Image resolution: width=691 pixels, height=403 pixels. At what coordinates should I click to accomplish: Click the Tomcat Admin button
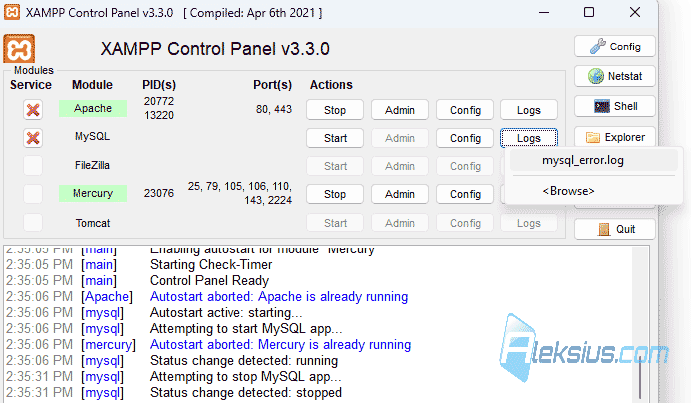pyautogui.click(x=400, y=223)
